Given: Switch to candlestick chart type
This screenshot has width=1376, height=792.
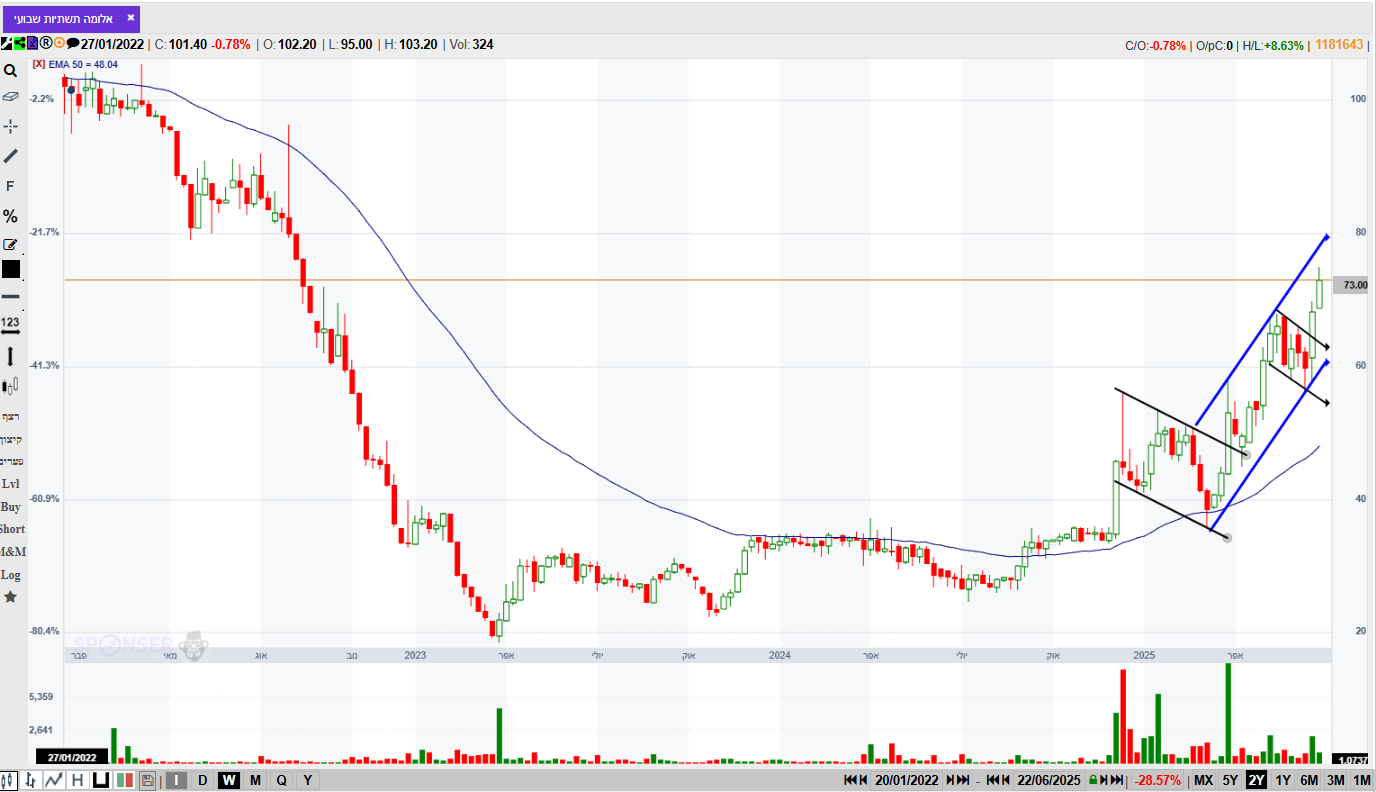Looking at the screenshot, I should pyautogui.click(x=8, y=780).
